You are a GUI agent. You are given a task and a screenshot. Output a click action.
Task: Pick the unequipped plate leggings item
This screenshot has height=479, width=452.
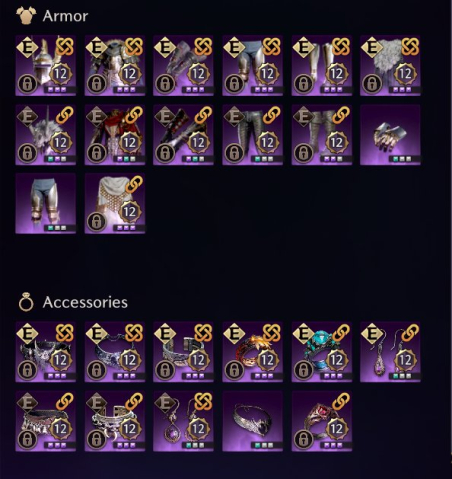pyautogui.click(x=46, y=203)
